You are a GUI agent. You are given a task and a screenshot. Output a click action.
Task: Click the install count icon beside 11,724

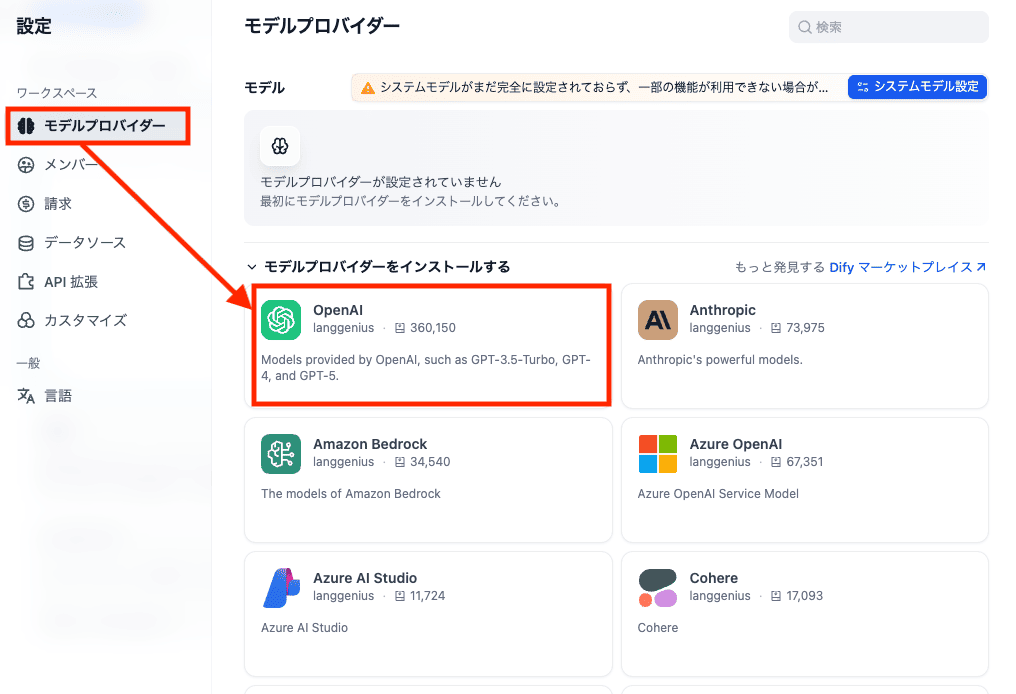pyautogui.click(x=400, y=596)
